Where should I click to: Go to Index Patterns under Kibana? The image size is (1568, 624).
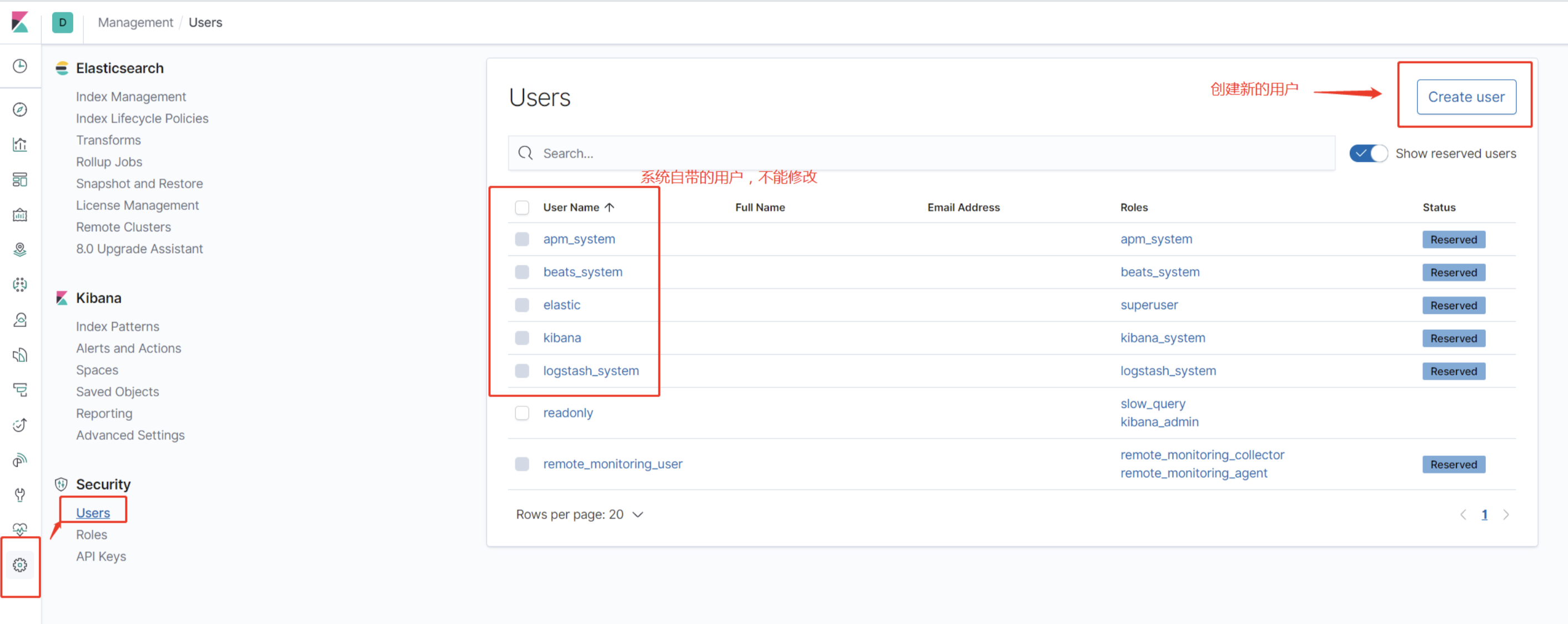118,326
